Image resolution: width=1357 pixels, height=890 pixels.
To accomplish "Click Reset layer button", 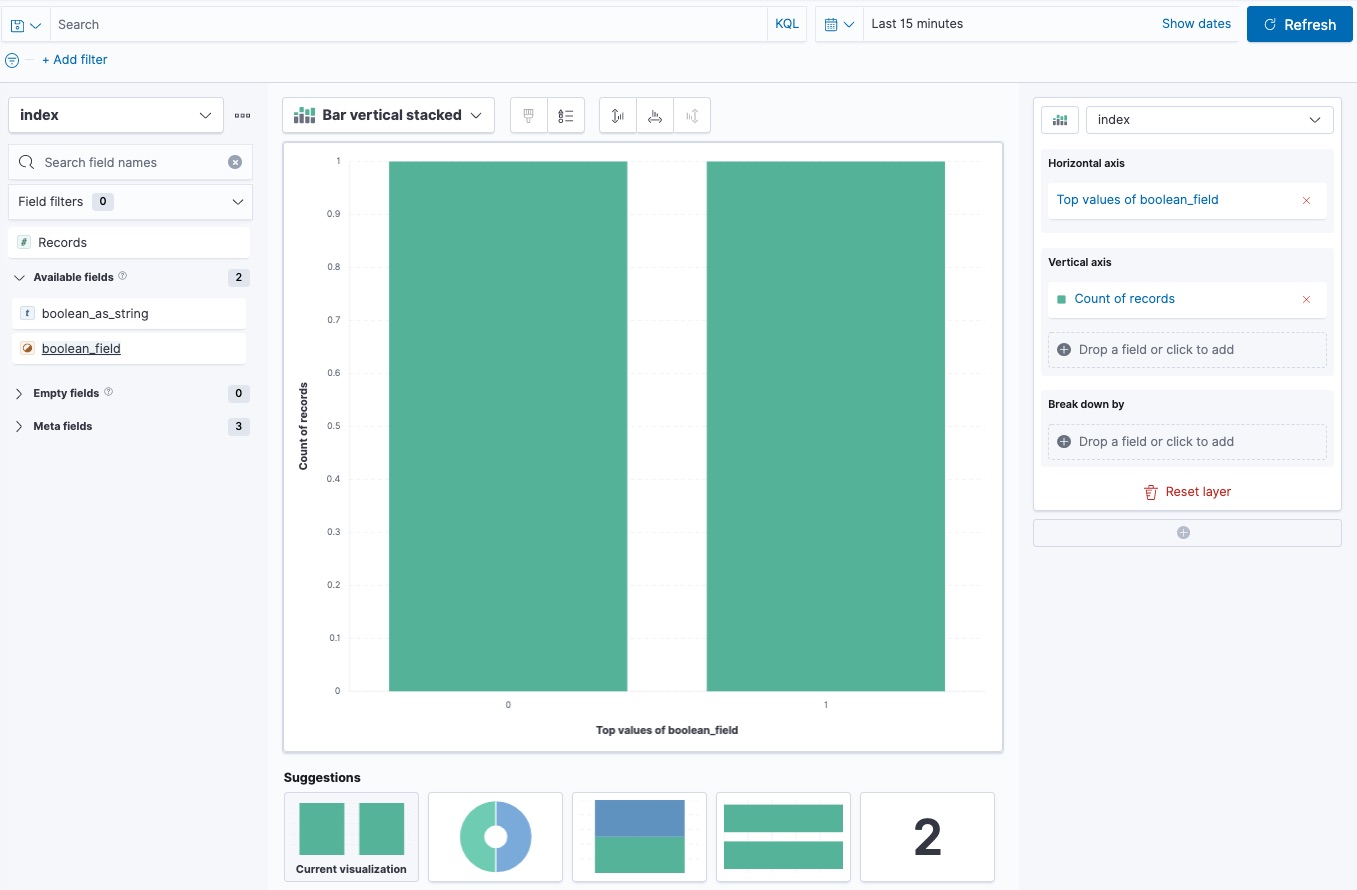I will [1187, 492].
